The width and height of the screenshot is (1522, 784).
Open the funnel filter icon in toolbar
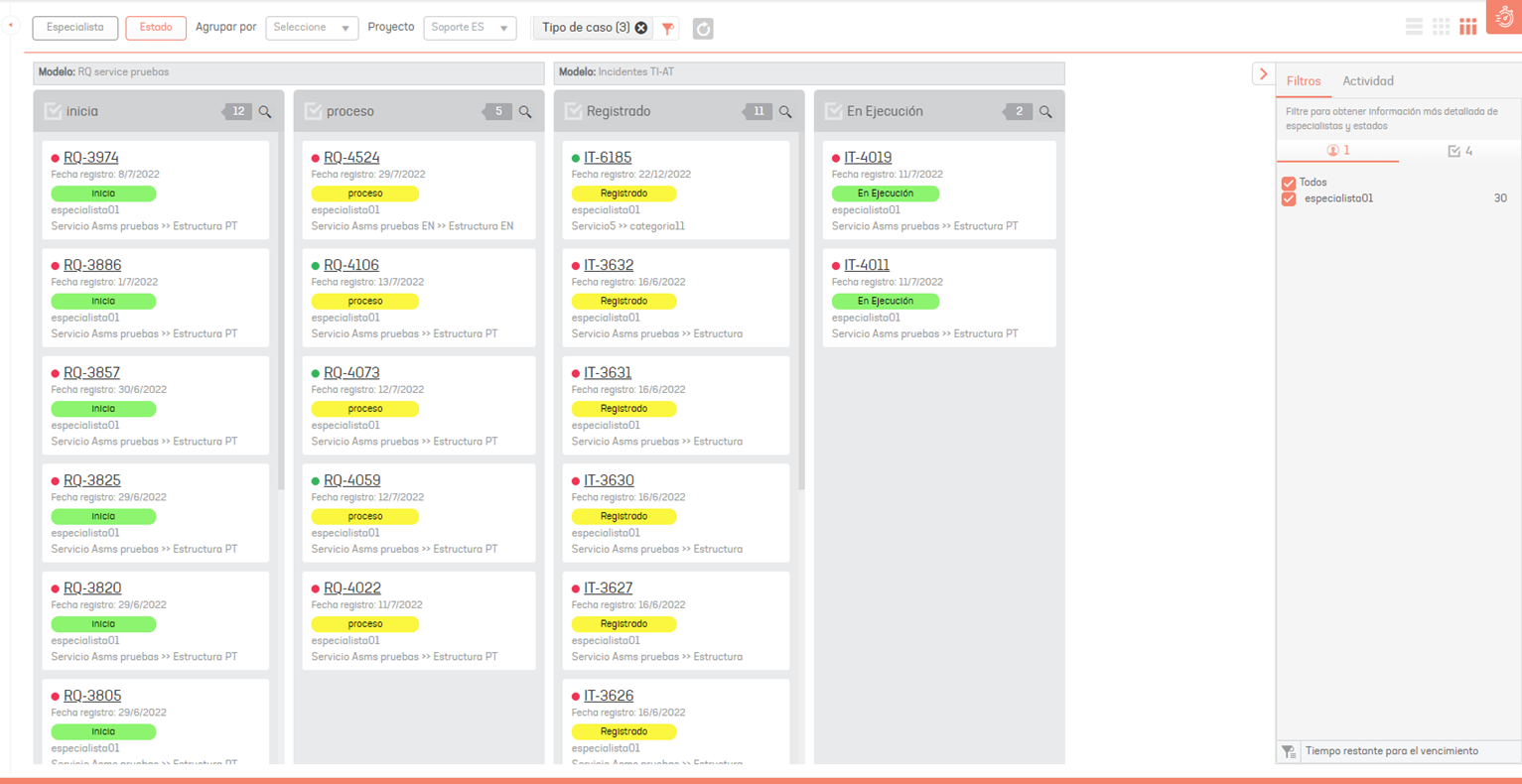[x=668, y=29]
